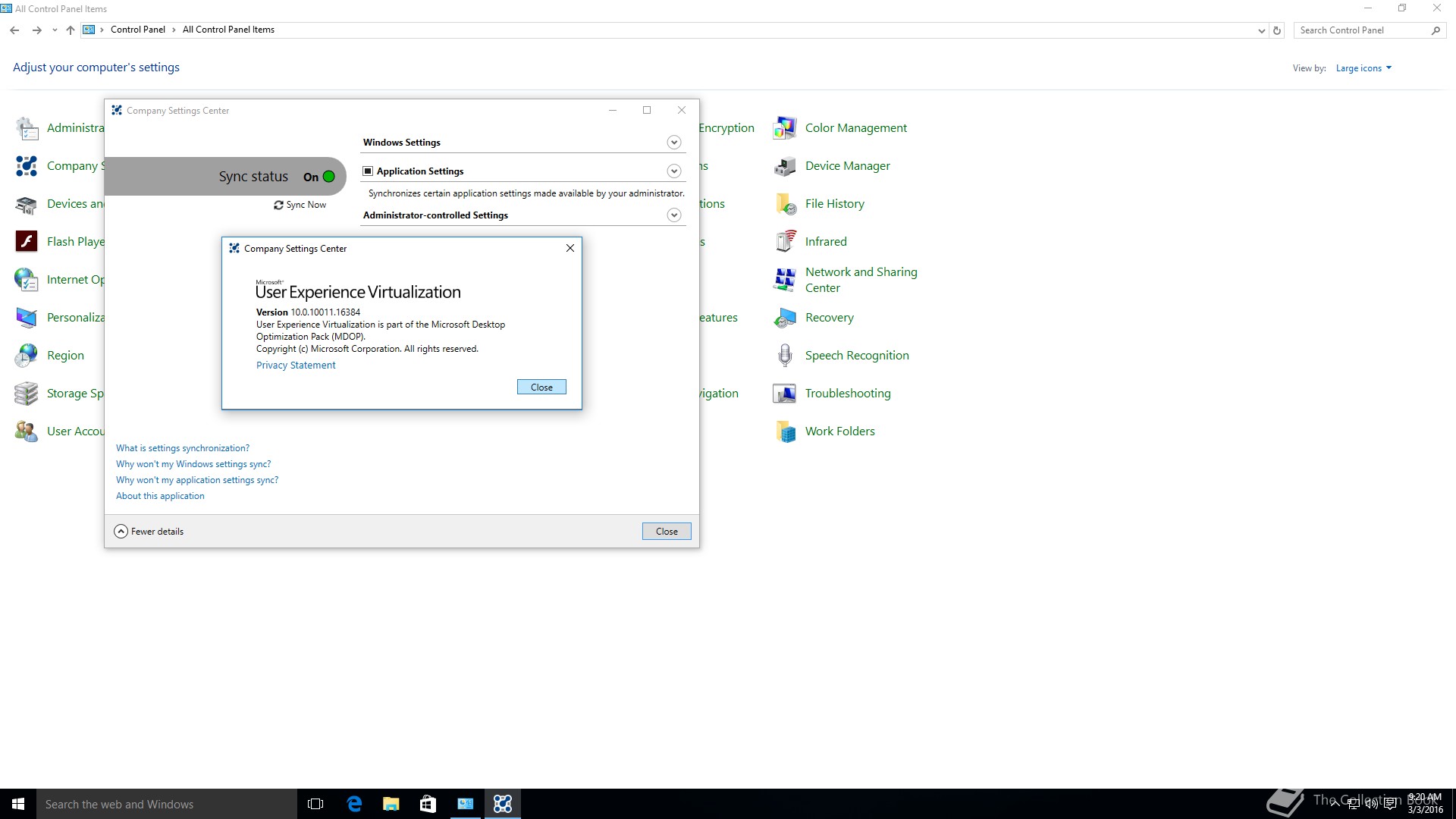
Task: Open address bar history dropdown
Action: (x=1261, y=30)
